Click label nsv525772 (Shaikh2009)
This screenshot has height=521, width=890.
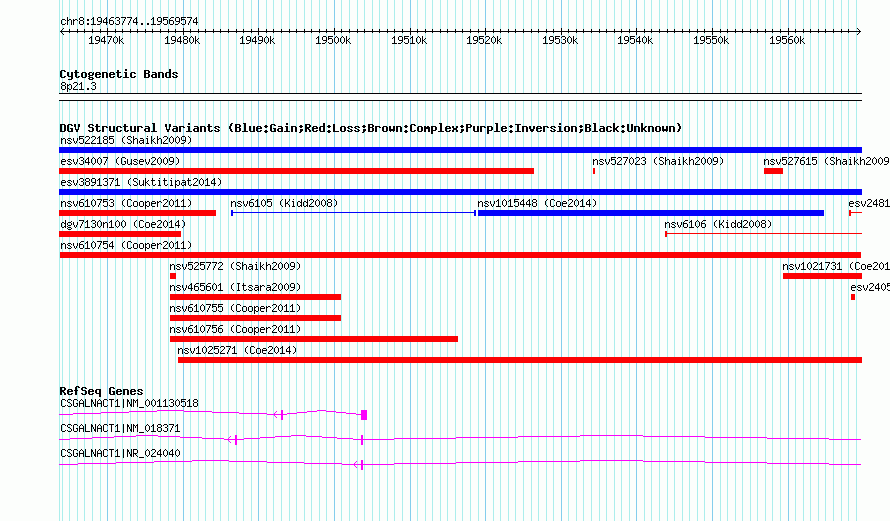[235, 266]
